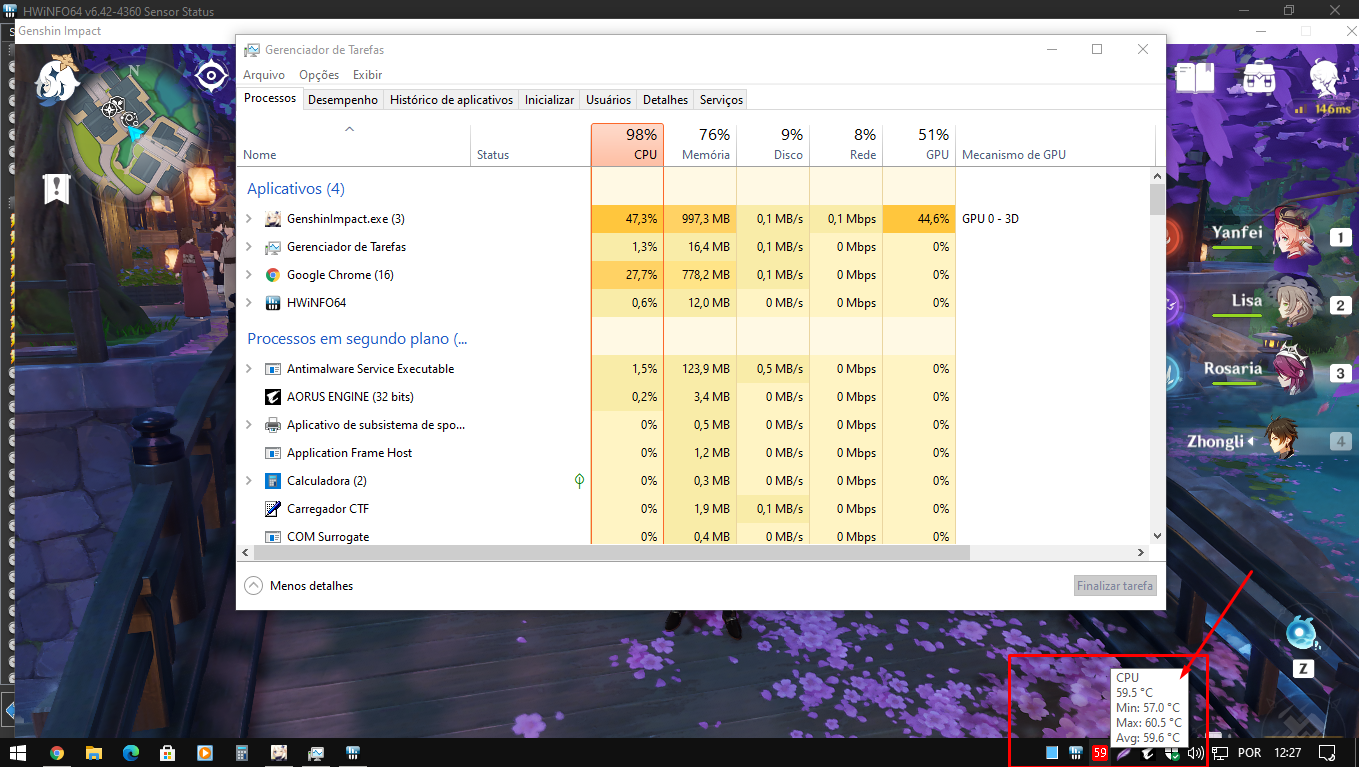Select the Processos tab
The image size is (1359, 767).
pos(270,98)
